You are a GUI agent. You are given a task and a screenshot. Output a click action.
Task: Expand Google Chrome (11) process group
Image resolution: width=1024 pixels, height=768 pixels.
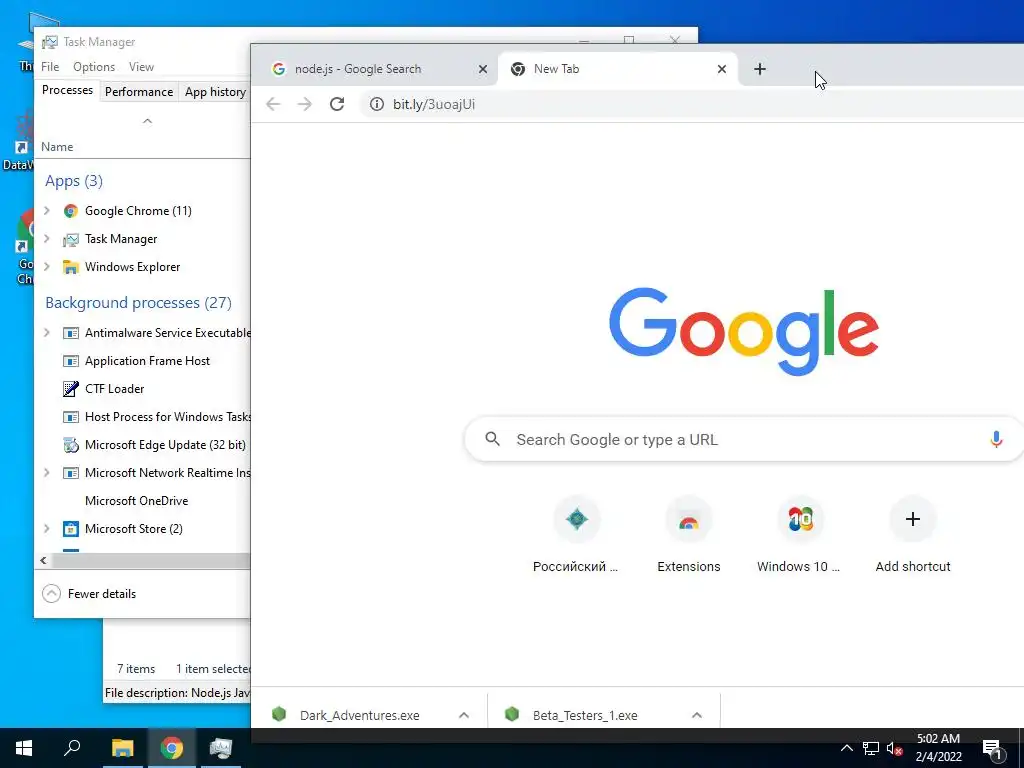pos(46,210)
